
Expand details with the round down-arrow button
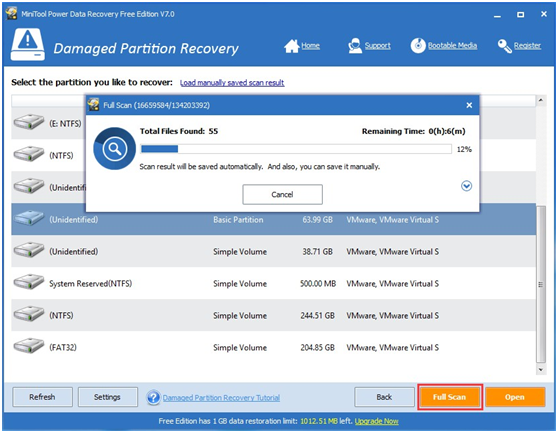pos(467,186)
